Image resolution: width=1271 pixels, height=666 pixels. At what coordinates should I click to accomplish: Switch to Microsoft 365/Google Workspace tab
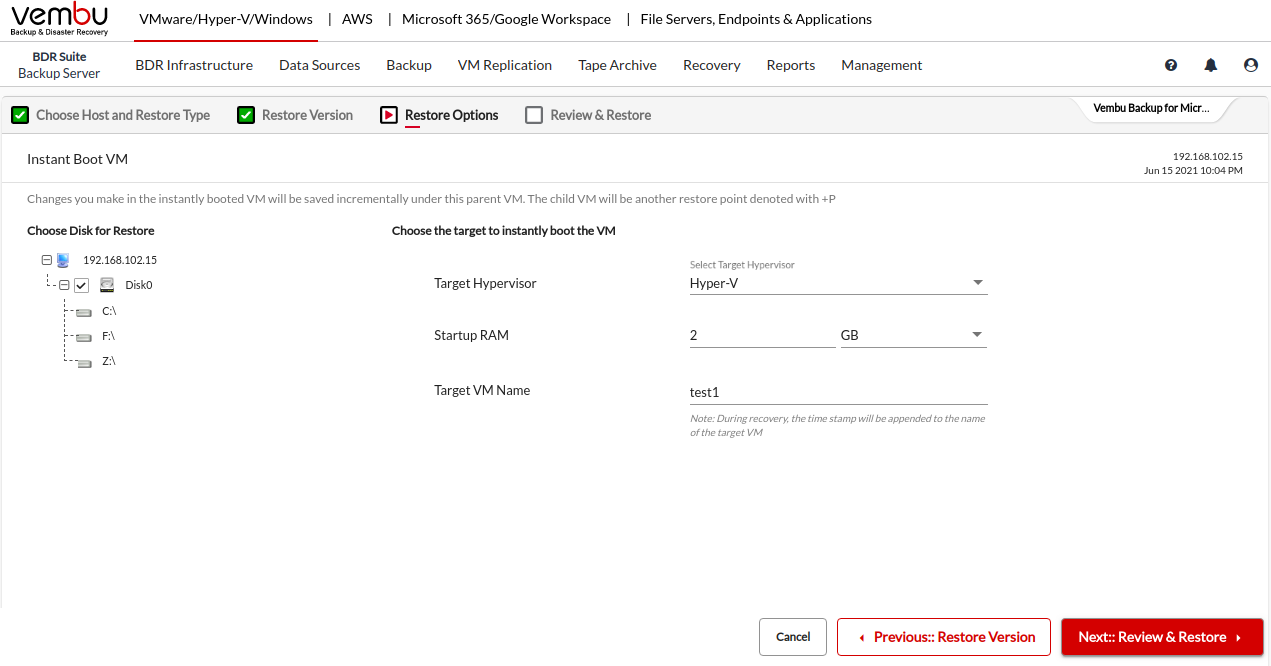pyautogui.click(x=506, y=19)
